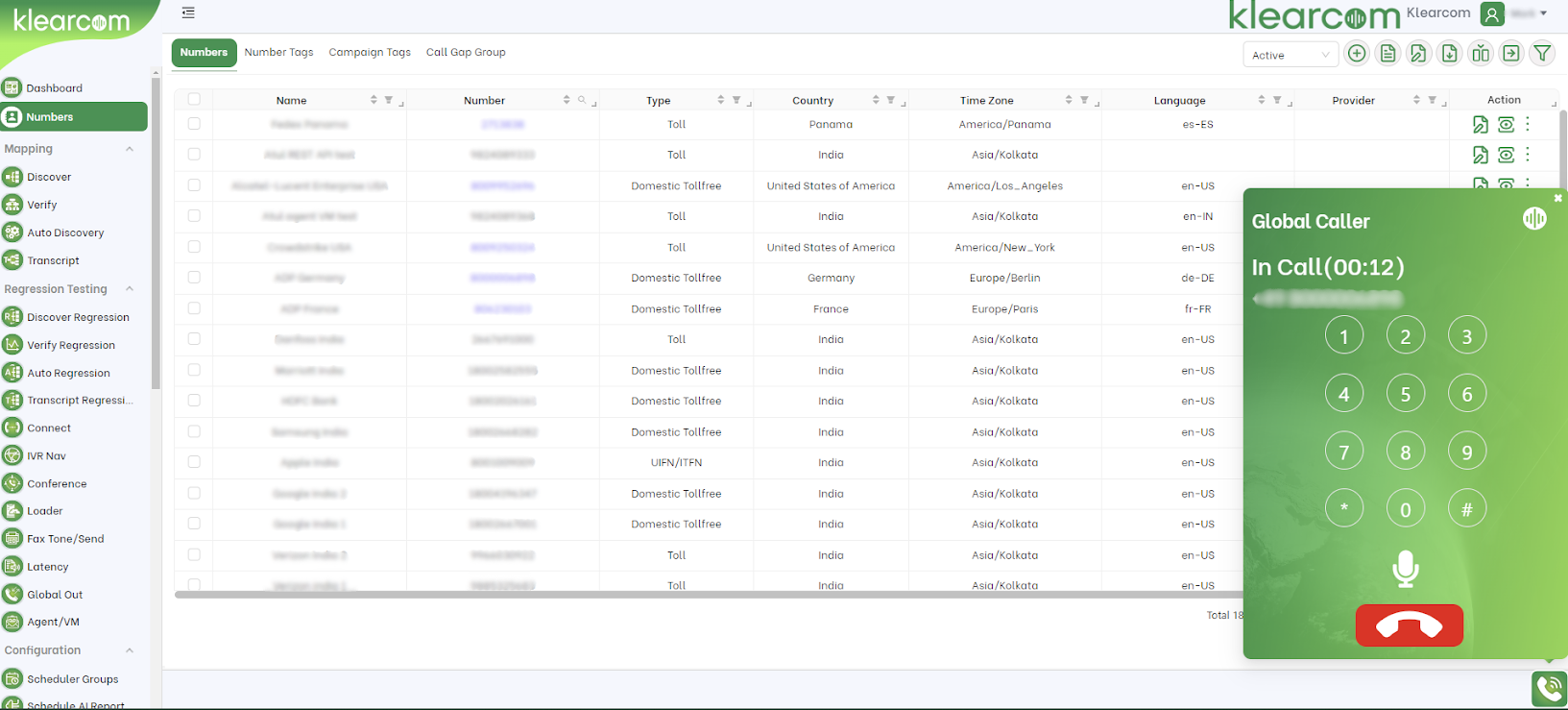The width and height of the screenshot is (1568, 710).
Task: Dial key 5 on the keypad
Action: (1406, 394)
